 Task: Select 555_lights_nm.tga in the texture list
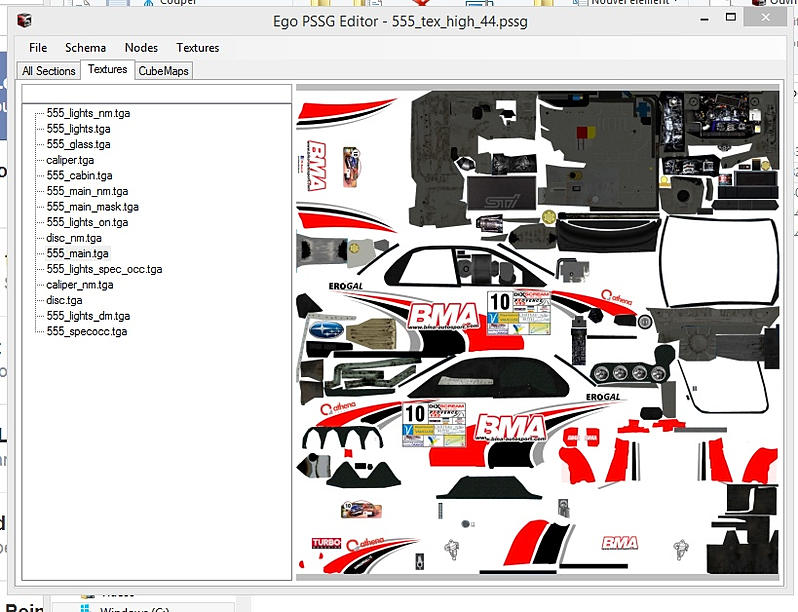click(88, 113)
